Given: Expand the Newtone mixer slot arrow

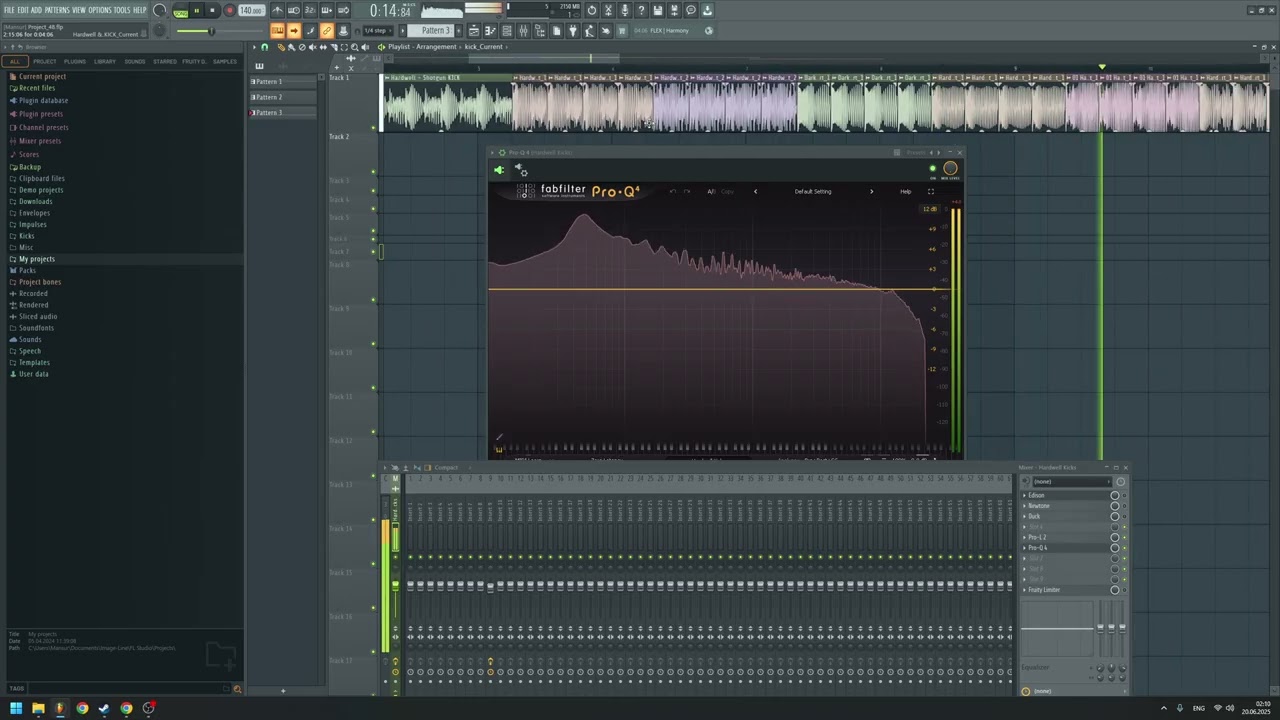Looking at the screenshot, I should (1024, 506).
